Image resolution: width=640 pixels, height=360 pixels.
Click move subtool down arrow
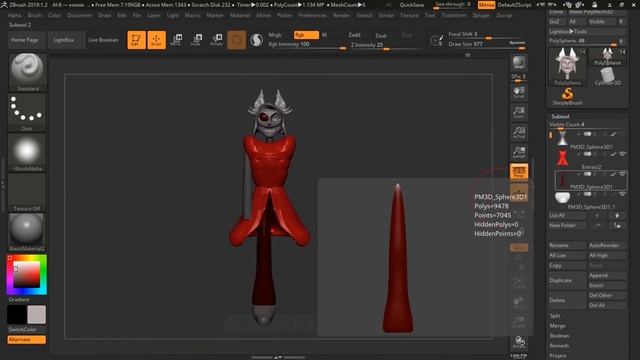[x=617, y=215]
